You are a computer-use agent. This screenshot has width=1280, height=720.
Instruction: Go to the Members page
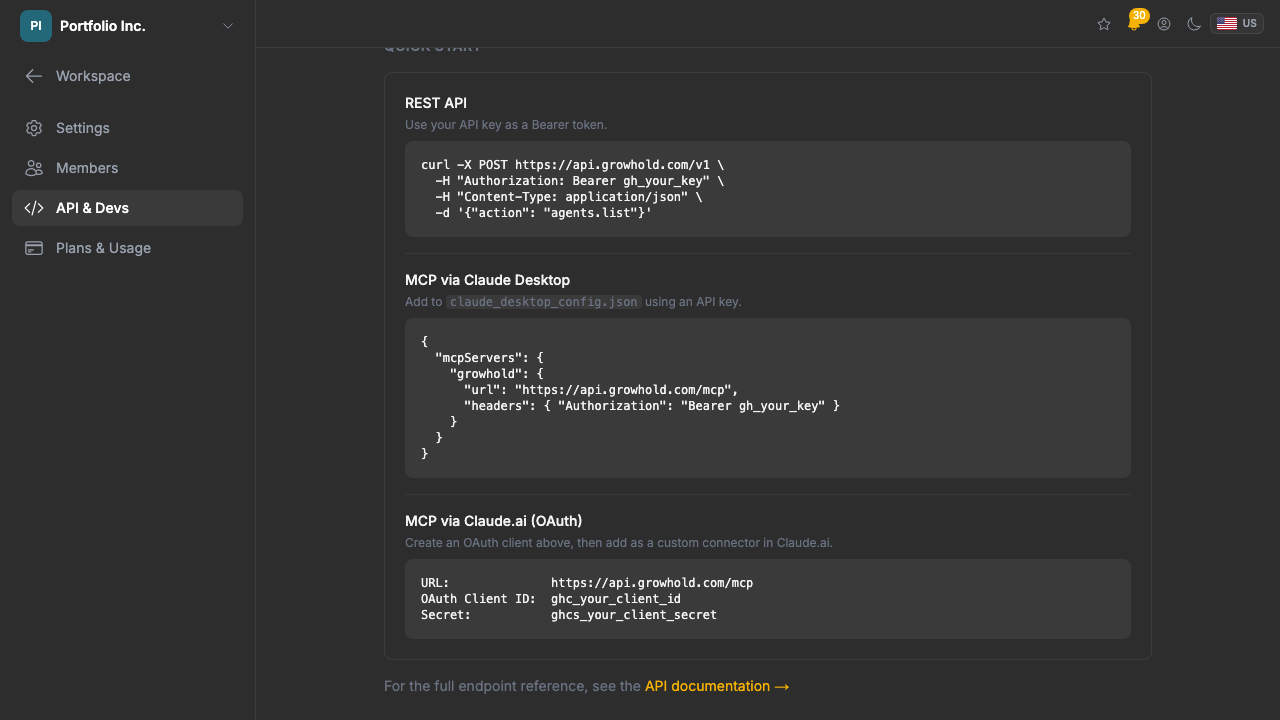(127, 168)
